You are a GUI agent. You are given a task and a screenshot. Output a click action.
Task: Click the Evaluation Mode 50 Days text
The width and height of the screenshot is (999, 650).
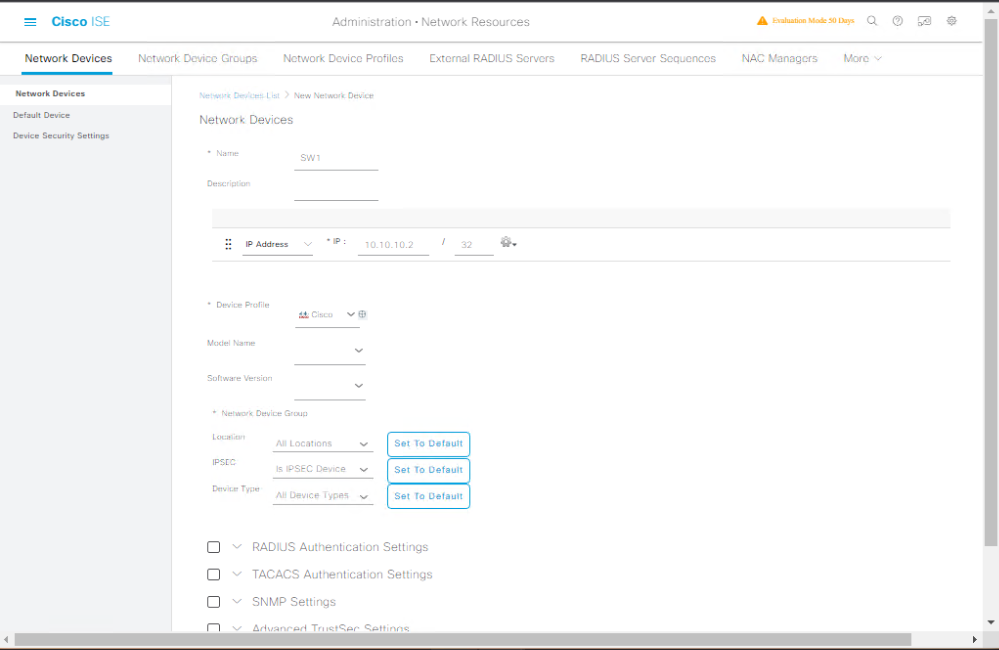coord(813,21)
